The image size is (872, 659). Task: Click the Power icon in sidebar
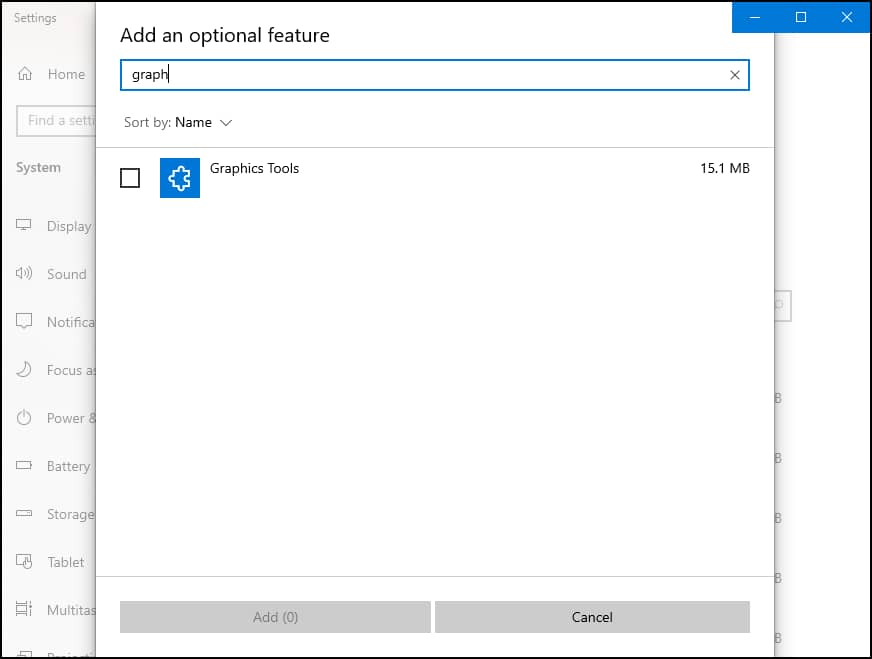(x=24, y=417)
